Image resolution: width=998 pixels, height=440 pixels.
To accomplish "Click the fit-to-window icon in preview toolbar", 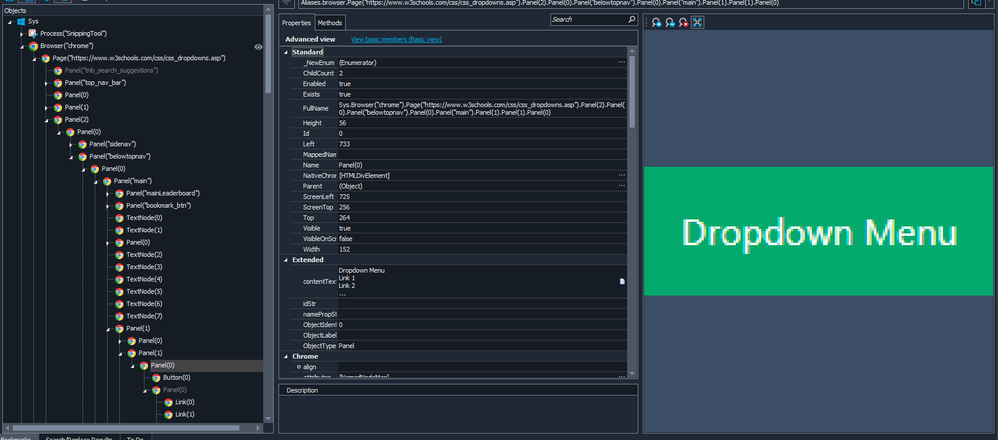I will click(697, 22).
